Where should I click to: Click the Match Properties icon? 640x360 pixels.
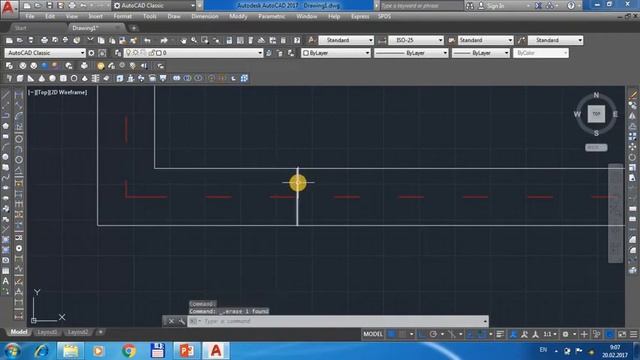point(133,40)
